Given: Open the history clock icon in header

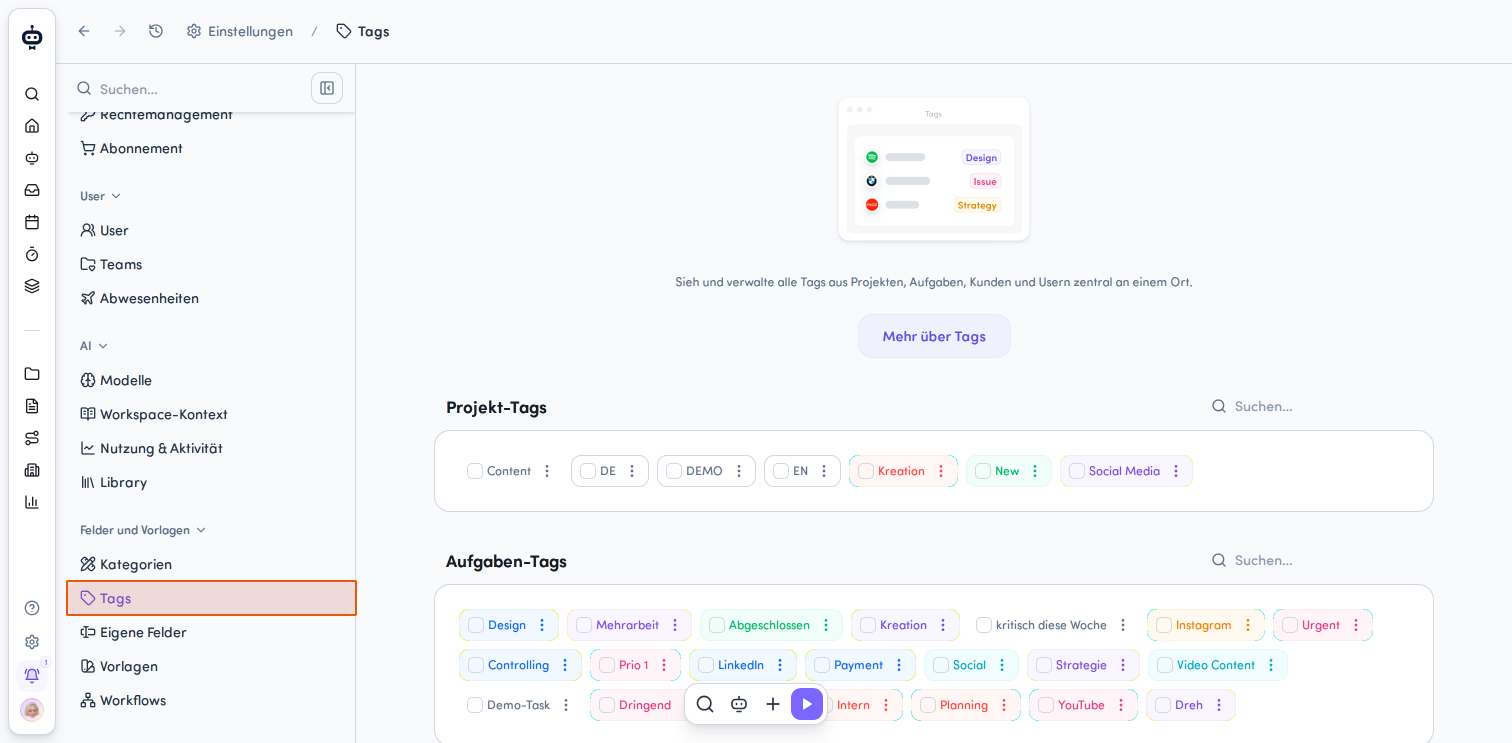Looking at the screenshot, I should tap(156, 31).
